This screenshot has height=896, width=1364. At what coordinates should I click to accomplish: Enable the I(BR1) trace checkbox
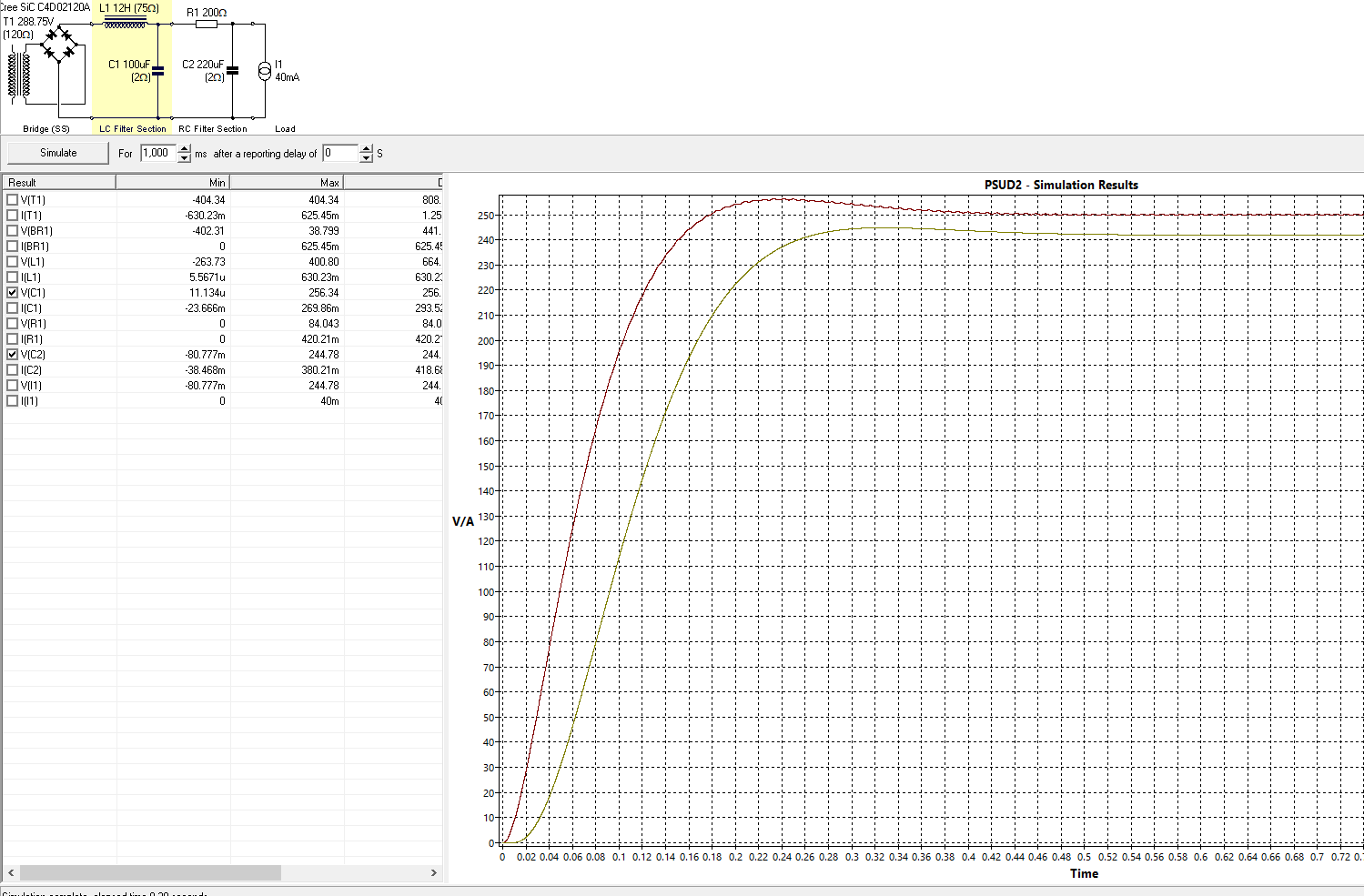click(x=12, y=247)
